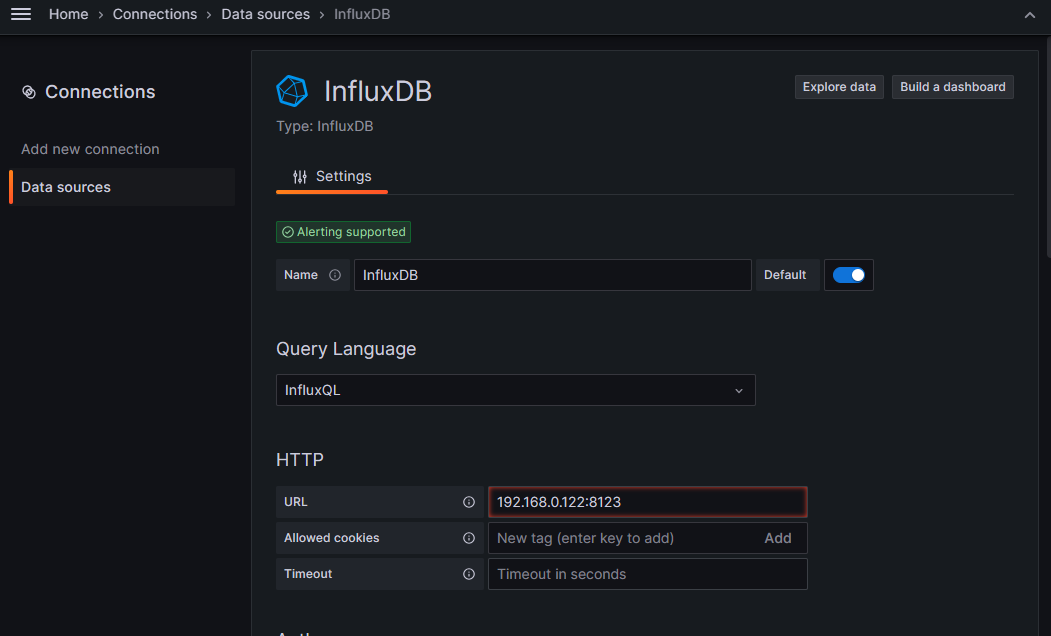Switch to the Settings tab
This screenshot has width=1051, height=636.
click(x=332, y=176)
